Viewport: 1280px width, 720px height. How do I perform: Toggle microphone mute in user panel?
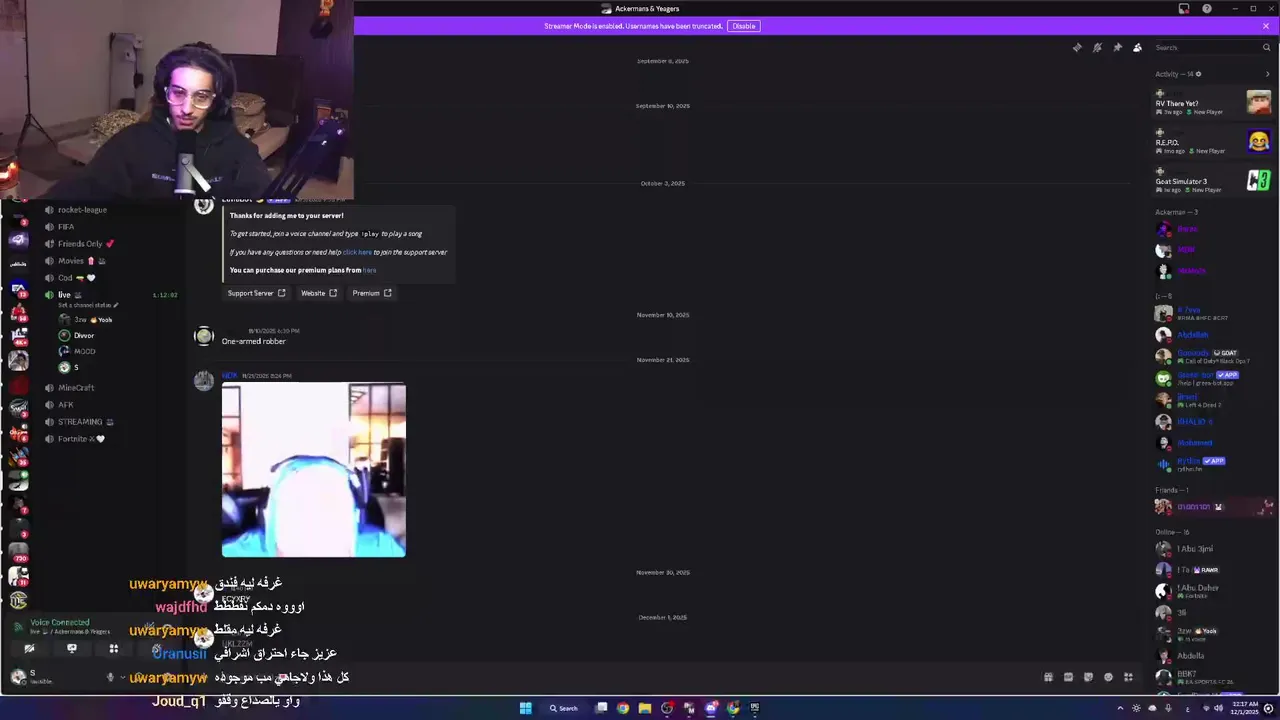click(110, 677)
